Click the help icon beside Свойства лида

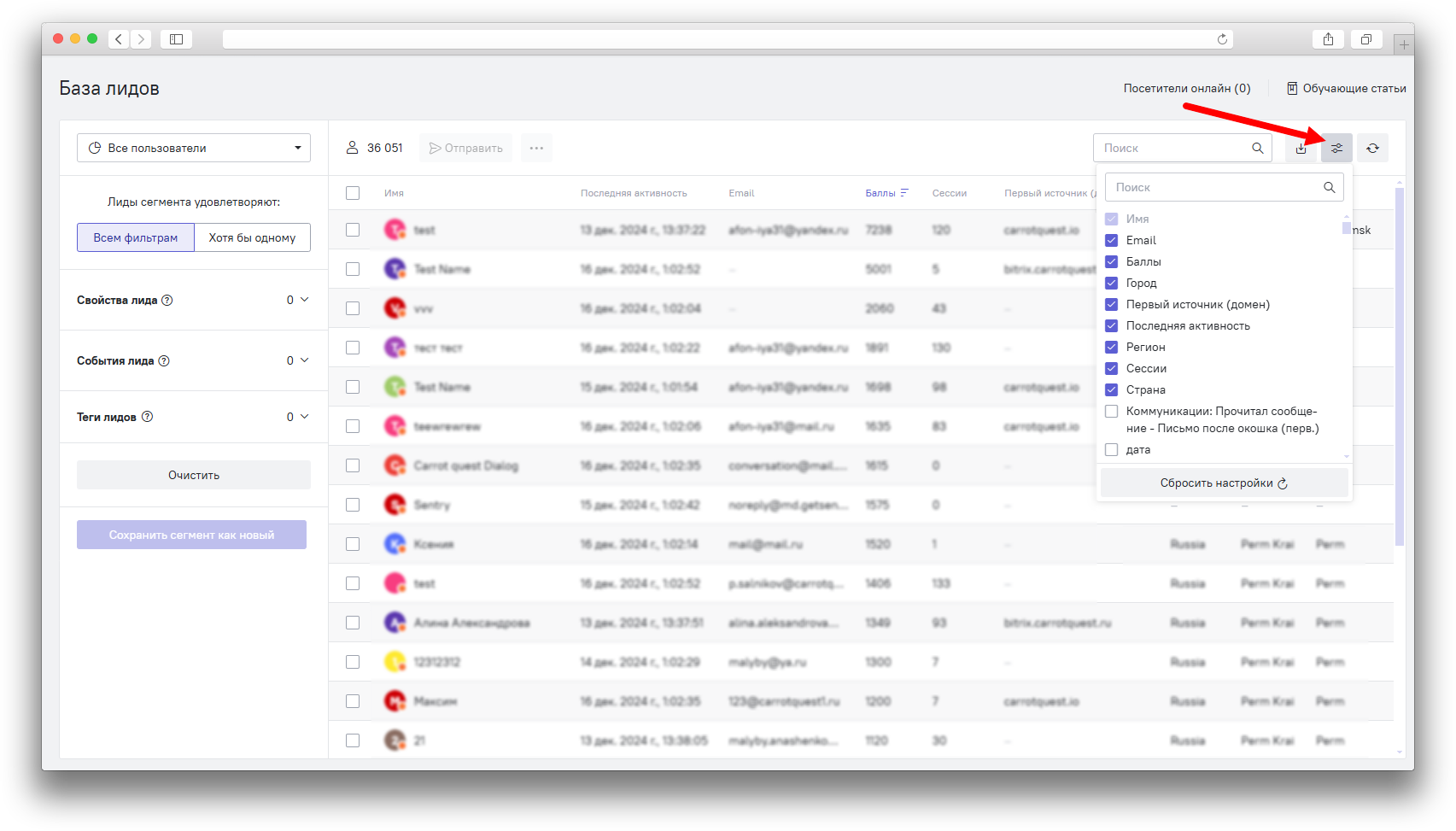(x=167, y=300)
